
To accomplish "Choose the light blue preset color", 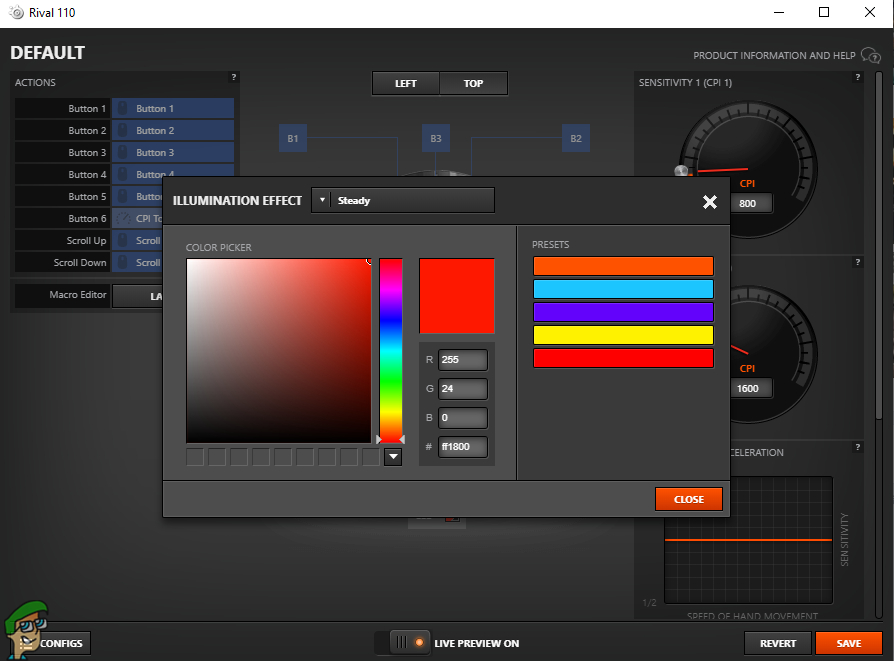I will click(x=623, y=289).
